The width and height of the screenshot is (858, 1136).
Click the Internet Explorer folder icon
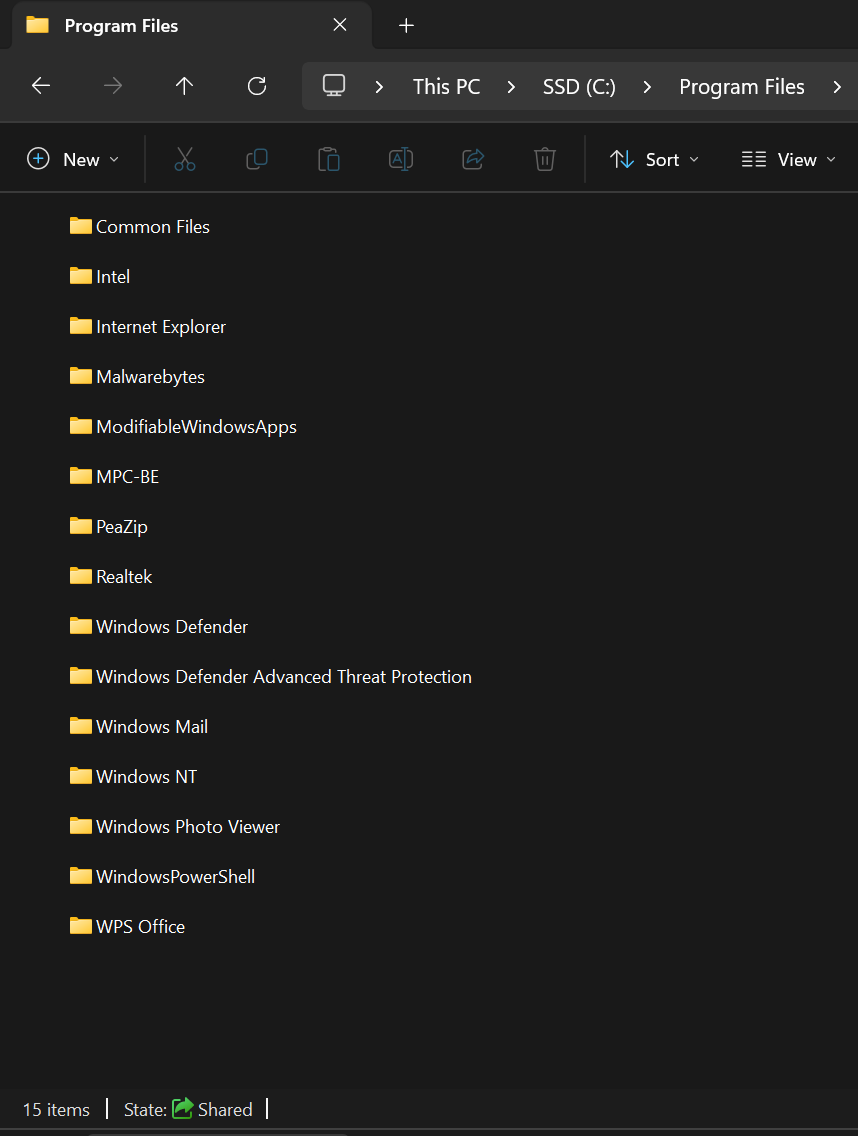[80, 326]
